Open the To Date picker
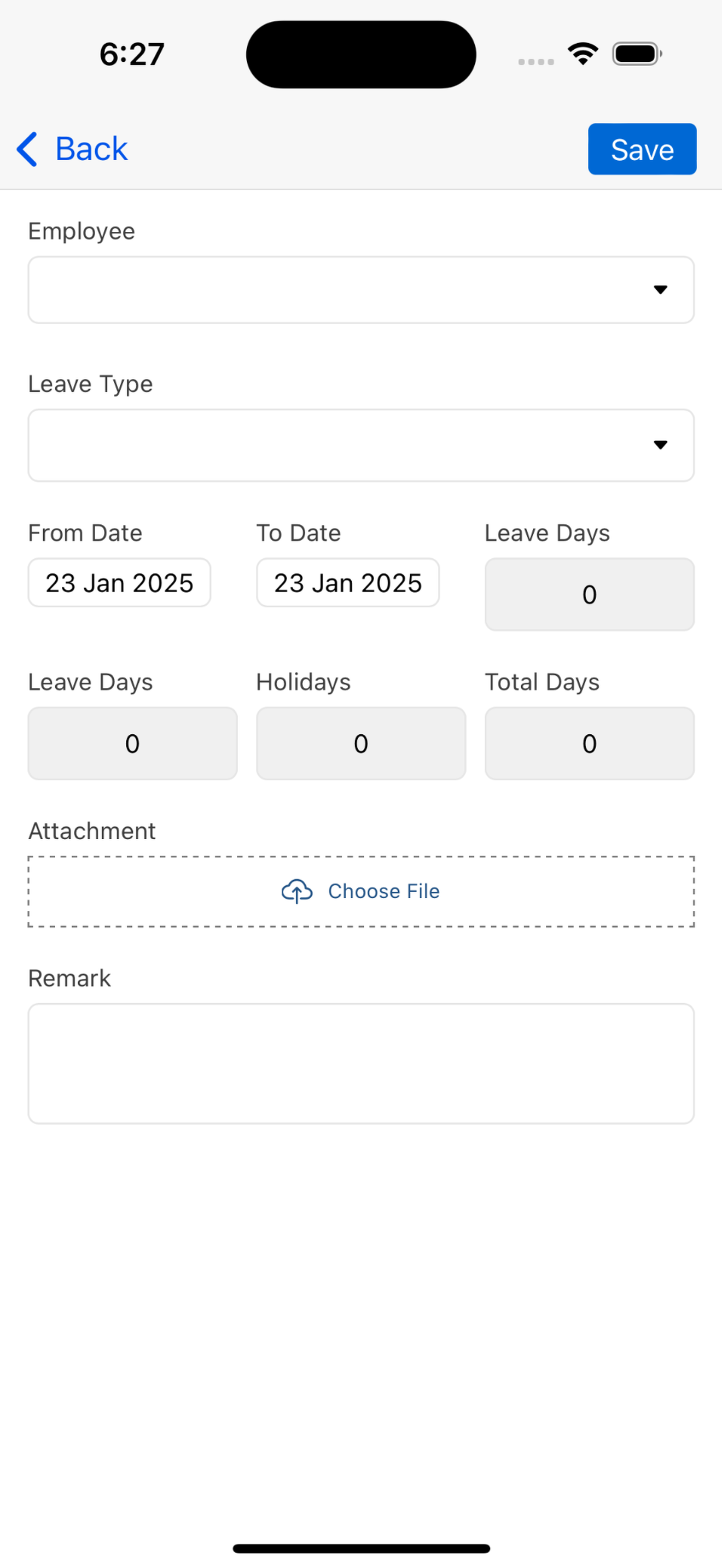The height and width of the screenshot is (1568, 722). pos(348,582)
